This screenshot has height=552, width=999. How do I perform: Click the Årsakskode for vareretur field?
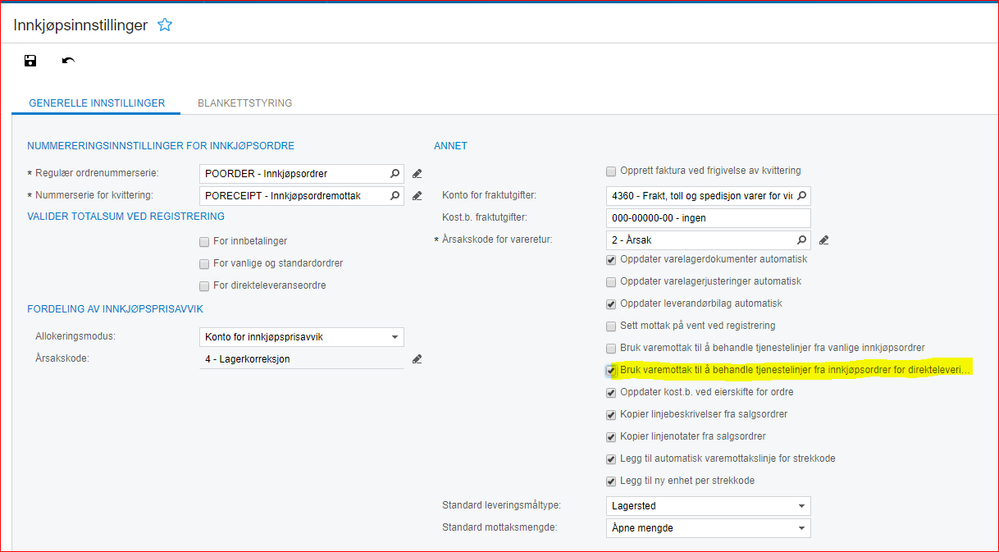pos(699,240)
